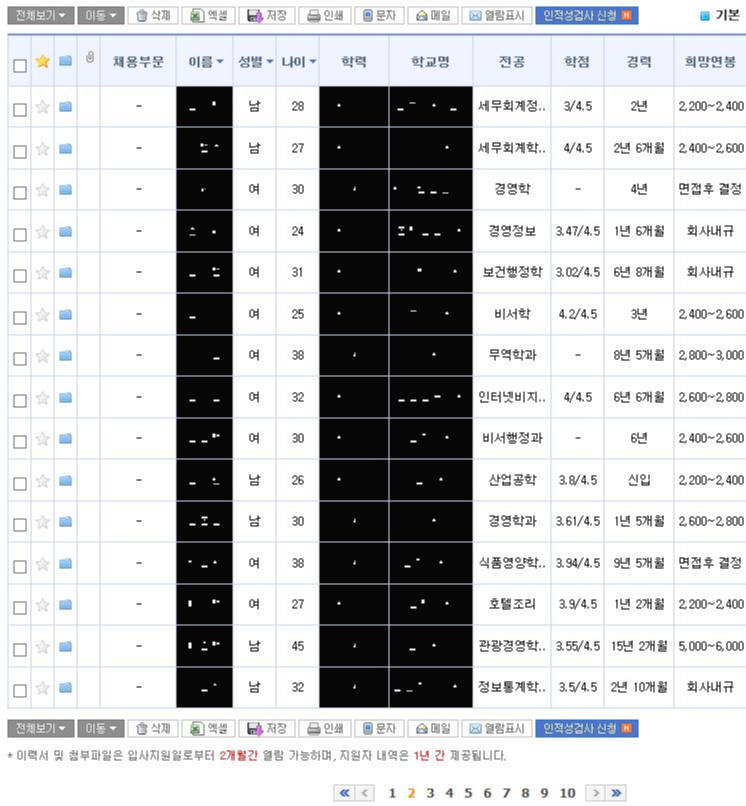Check the row with major 호텔조리
Image resolution: width=746 pixels, height=806 pixels.
click(20, 608)
